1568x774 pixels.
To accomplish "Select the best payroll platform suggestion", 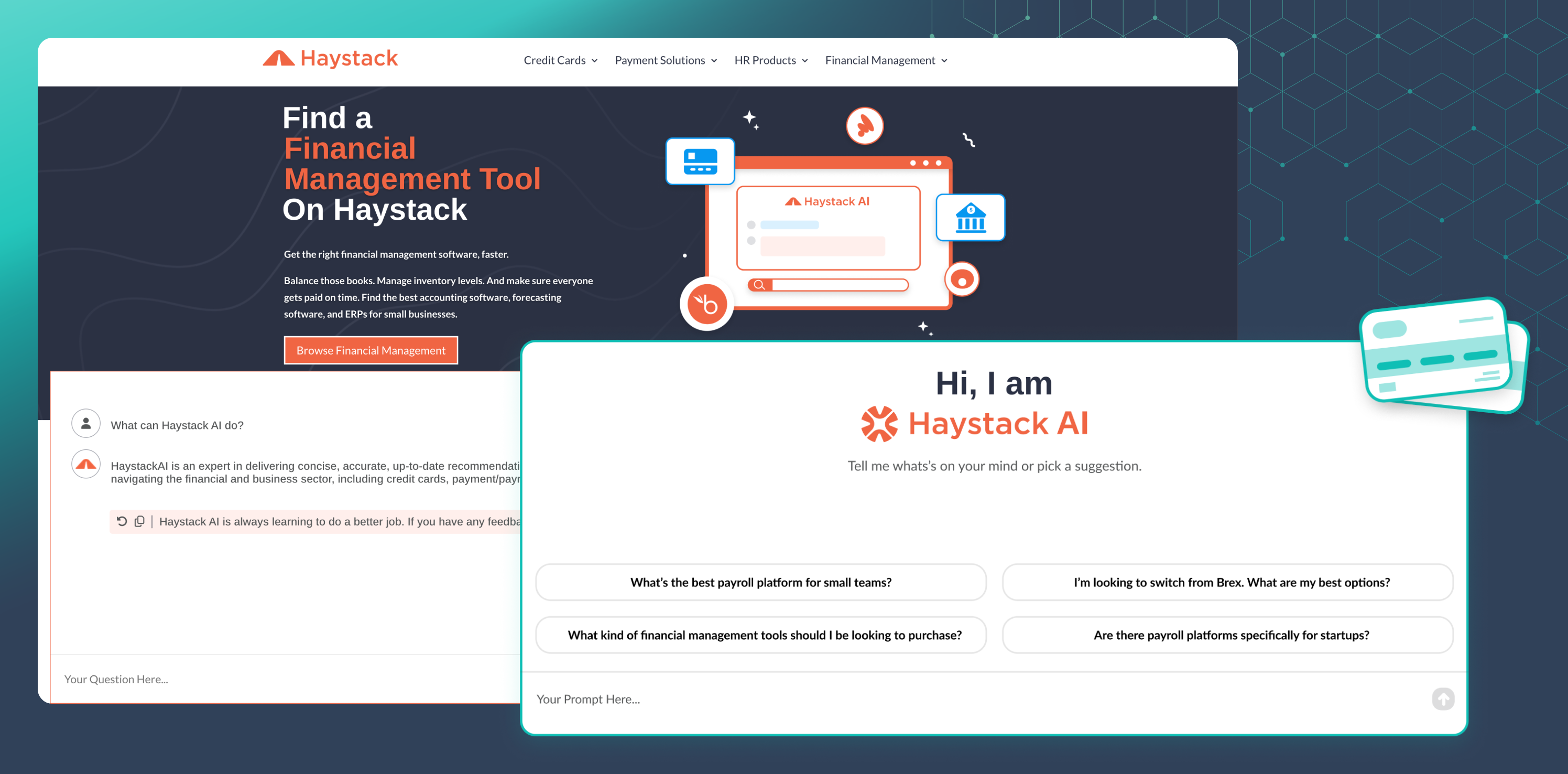I will tap(761, 582).
